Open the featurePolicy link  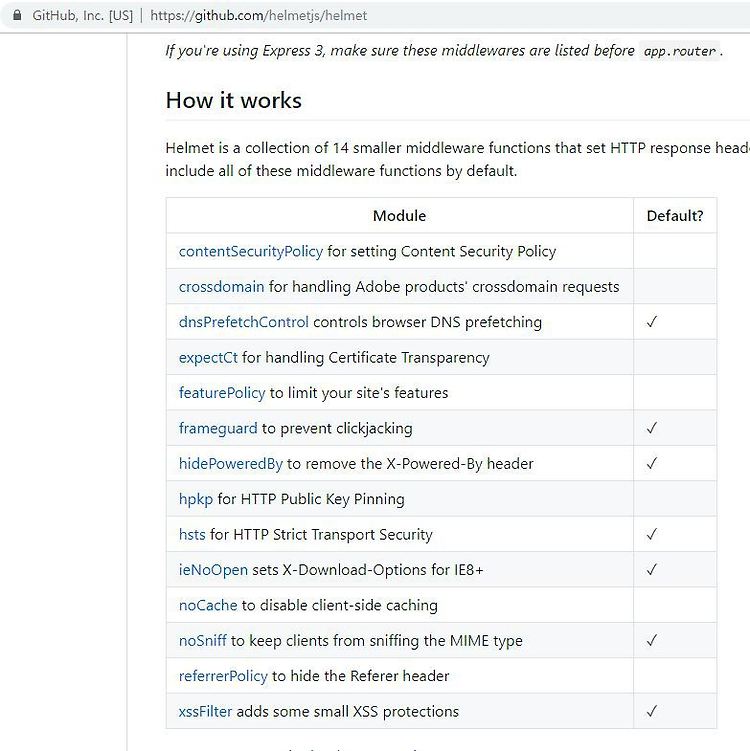tap(222, 393)
